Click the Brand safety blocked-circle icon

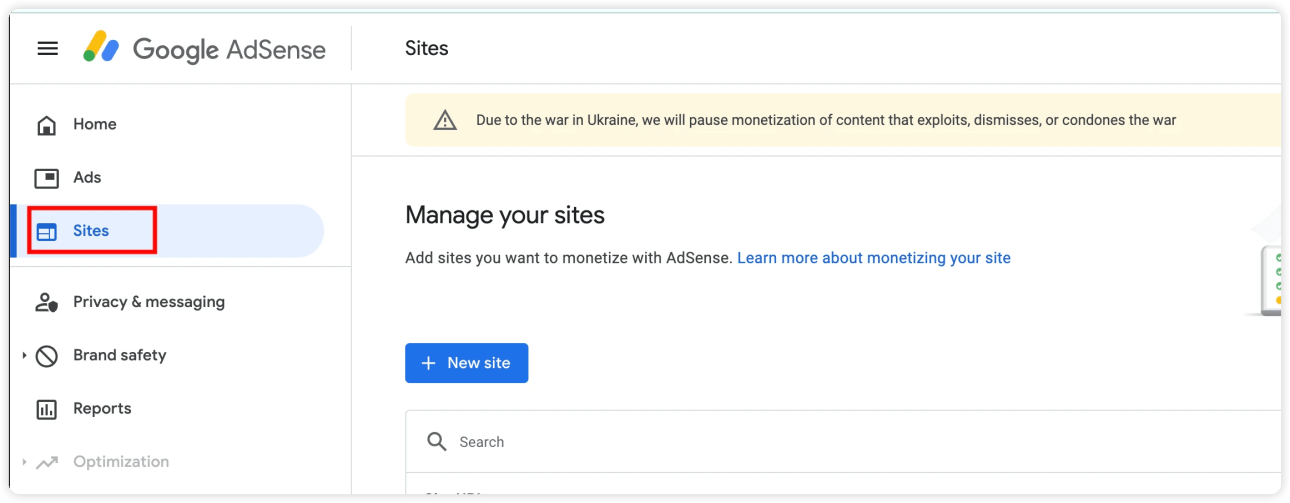tap(47, 356)
